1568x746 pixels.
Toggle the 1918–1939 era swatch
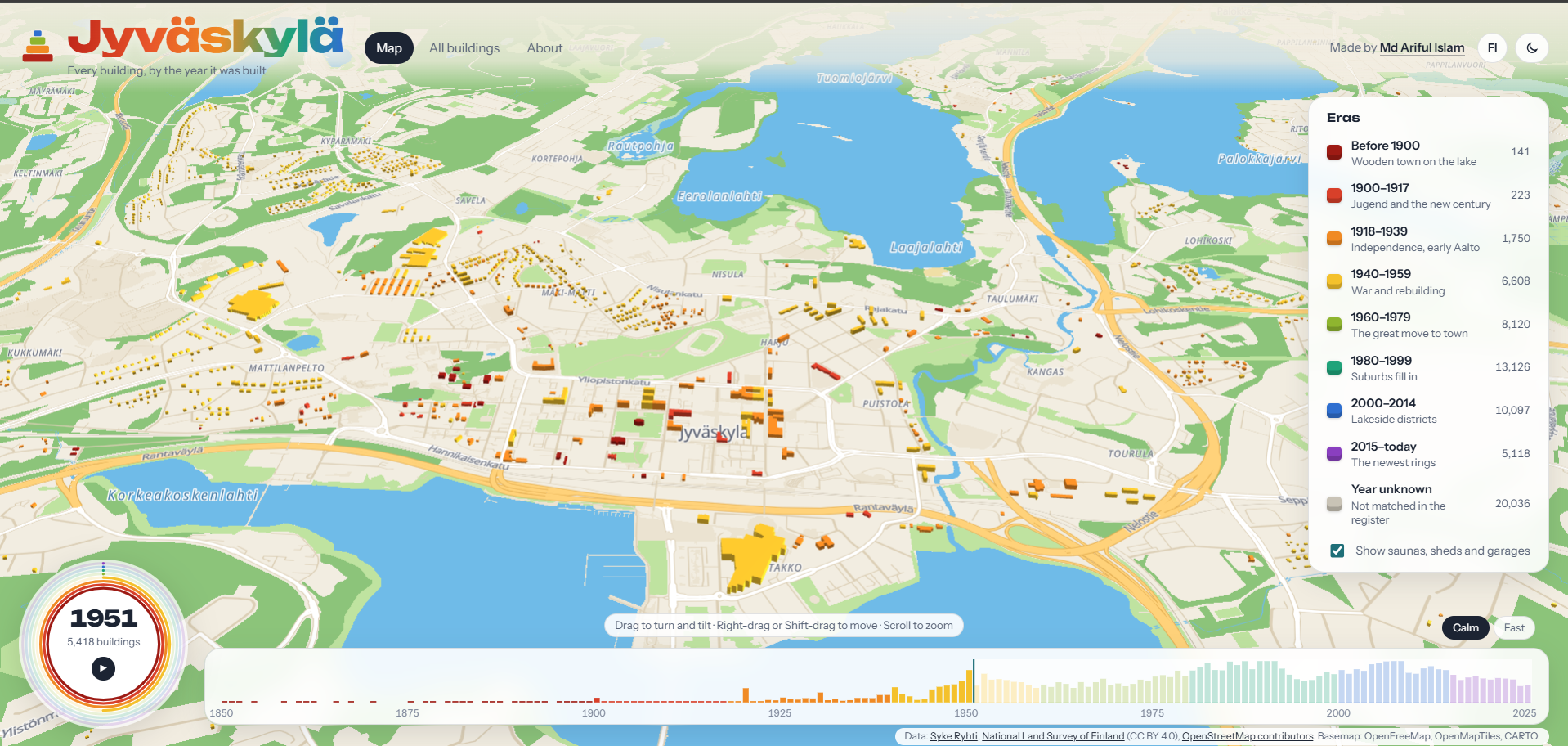1334,239
